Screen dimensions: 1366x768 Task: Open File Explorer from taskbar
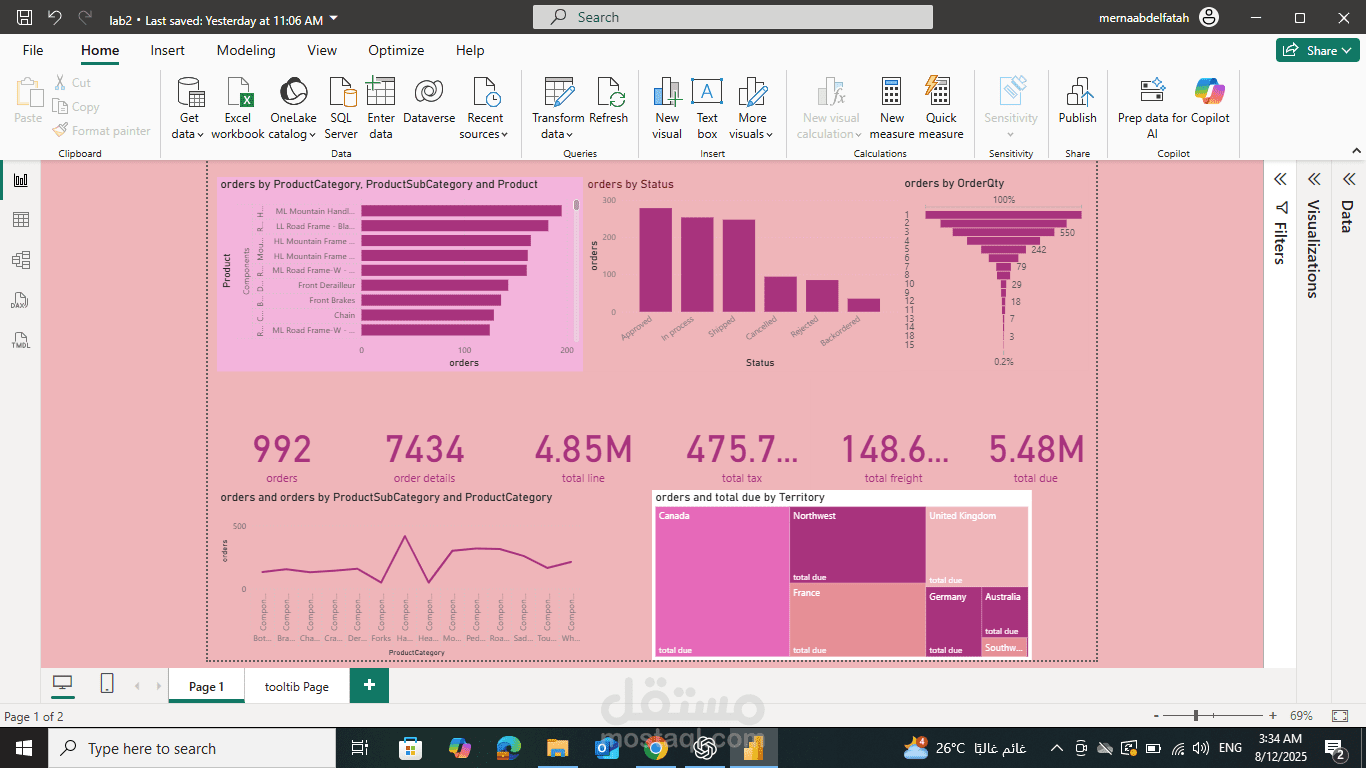point(558,748)
